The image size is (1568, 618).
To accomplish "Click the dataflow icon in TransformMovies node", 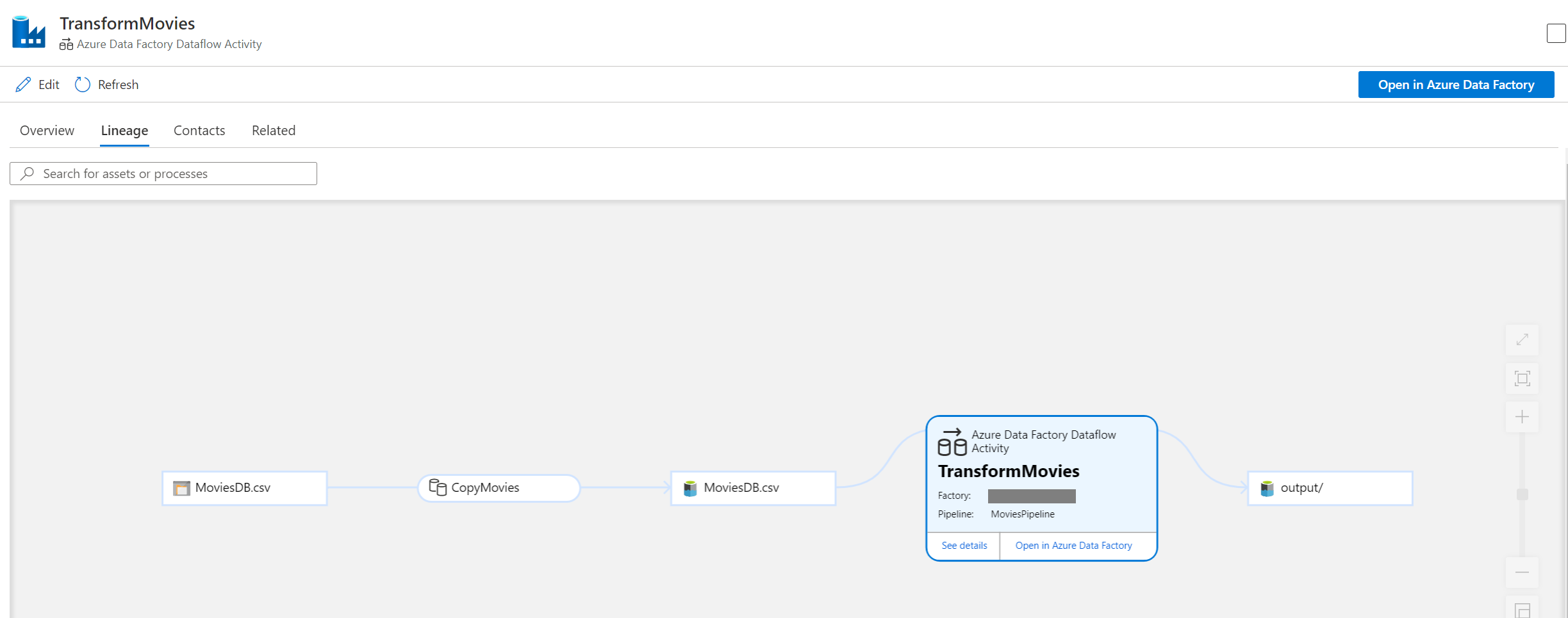I will 952,442.
